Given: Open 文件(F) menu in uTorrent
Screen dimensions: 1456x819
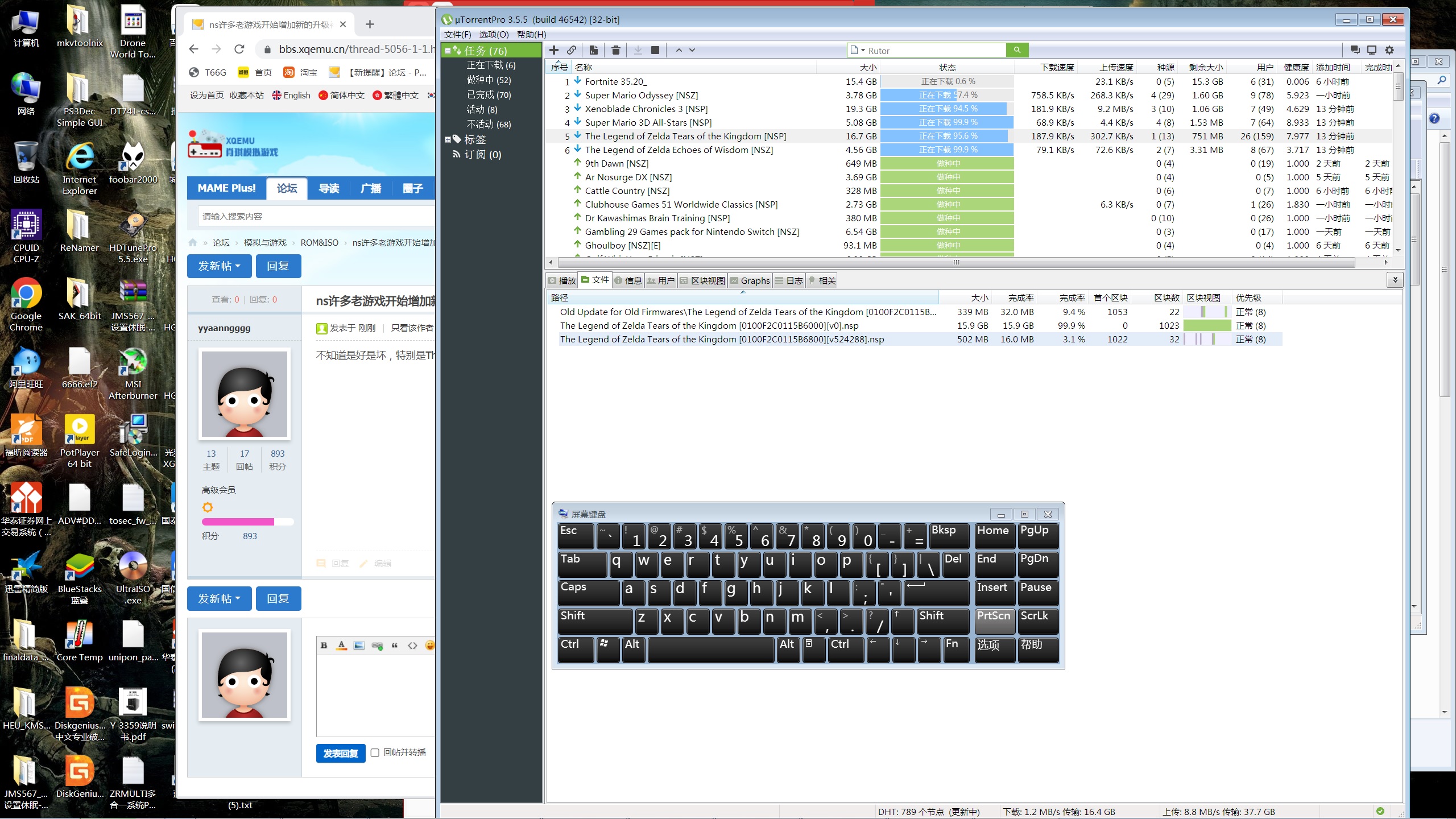Looking at the screenshot, I should tap(458, 35).
